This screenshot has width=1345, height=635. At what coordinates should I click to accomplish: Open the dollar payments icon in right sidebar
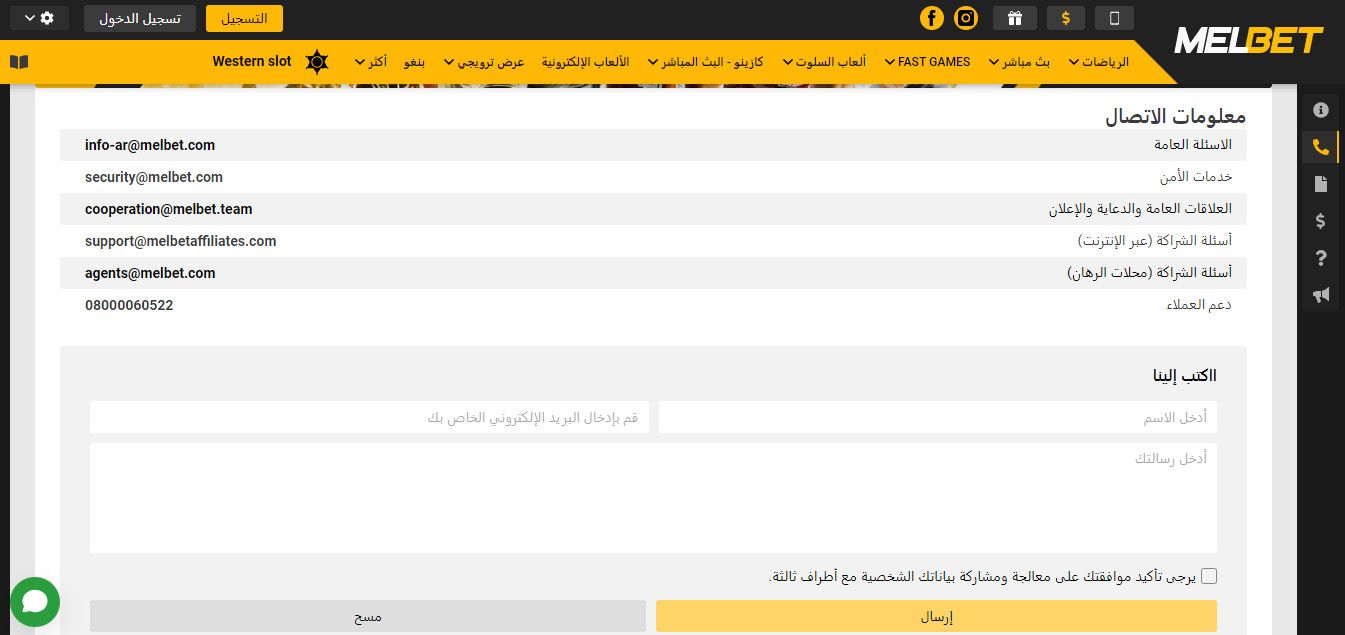[1320, 221]
